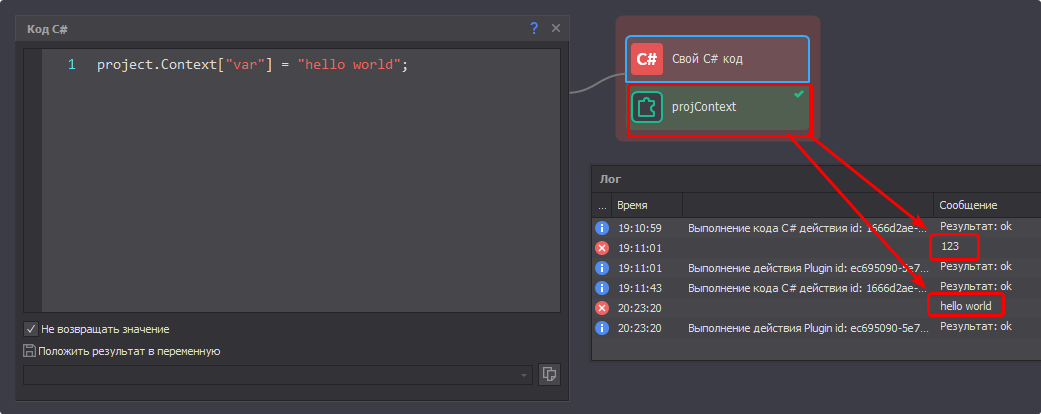The height and width of the screenshot is (414, 1041).
Task: Select log message 'hello world'
Action: (x=965, y=306)
